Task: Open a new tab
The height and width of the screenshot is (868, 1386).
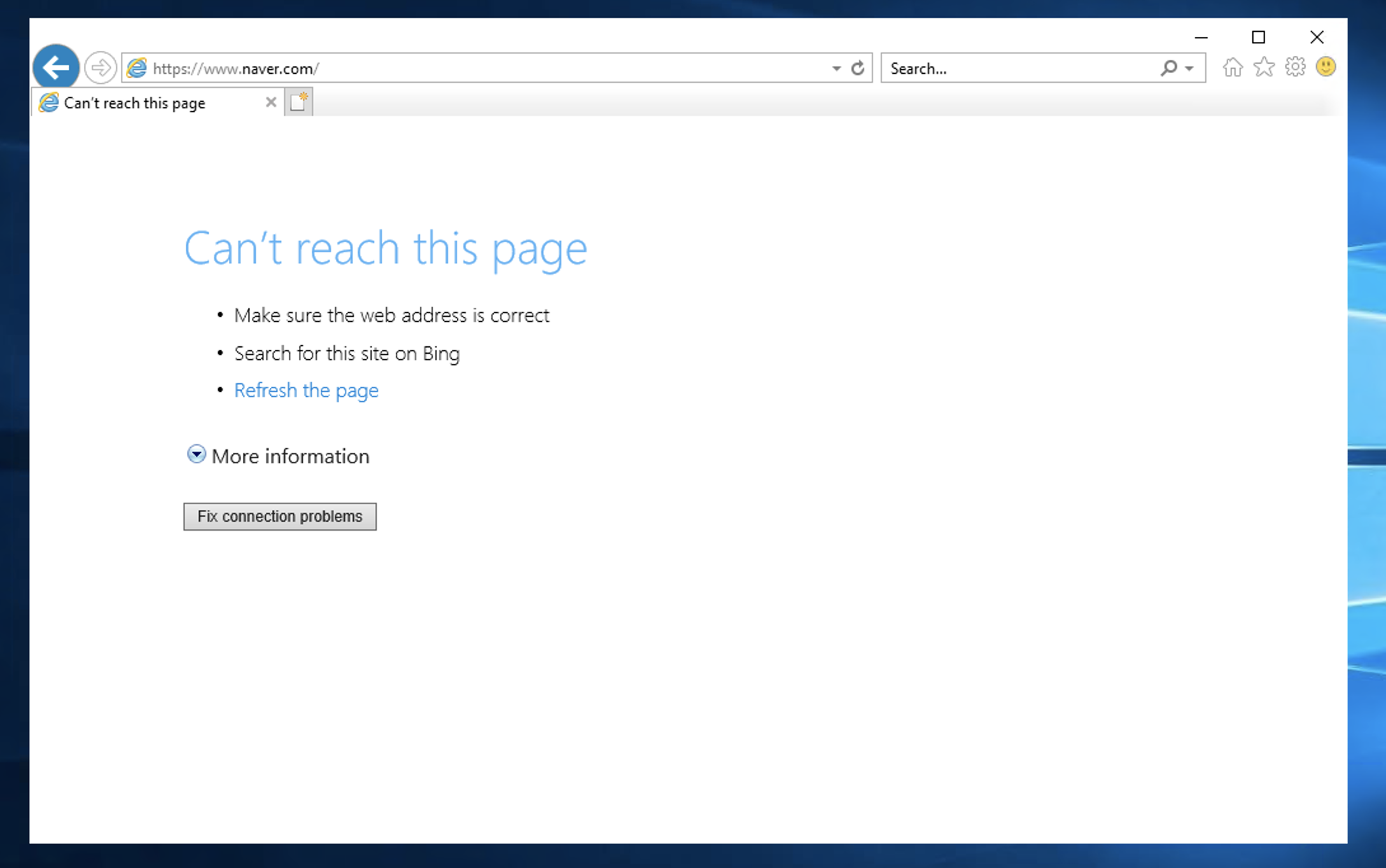Action: tap(298, 102)
